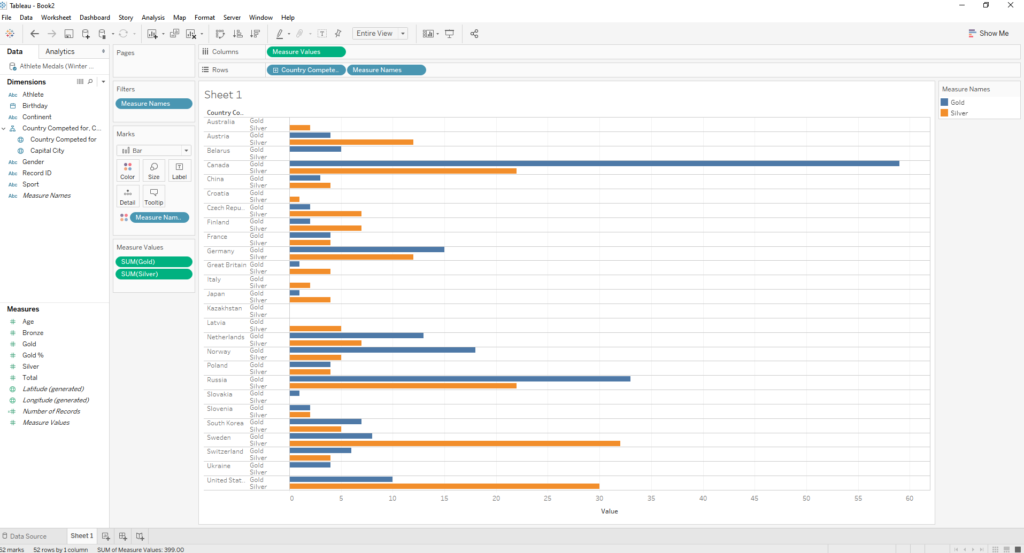The width and height of the screenshot is (1024, 553).
Task: Click the New Dashboard tab icon
Action: click(122, 536)
